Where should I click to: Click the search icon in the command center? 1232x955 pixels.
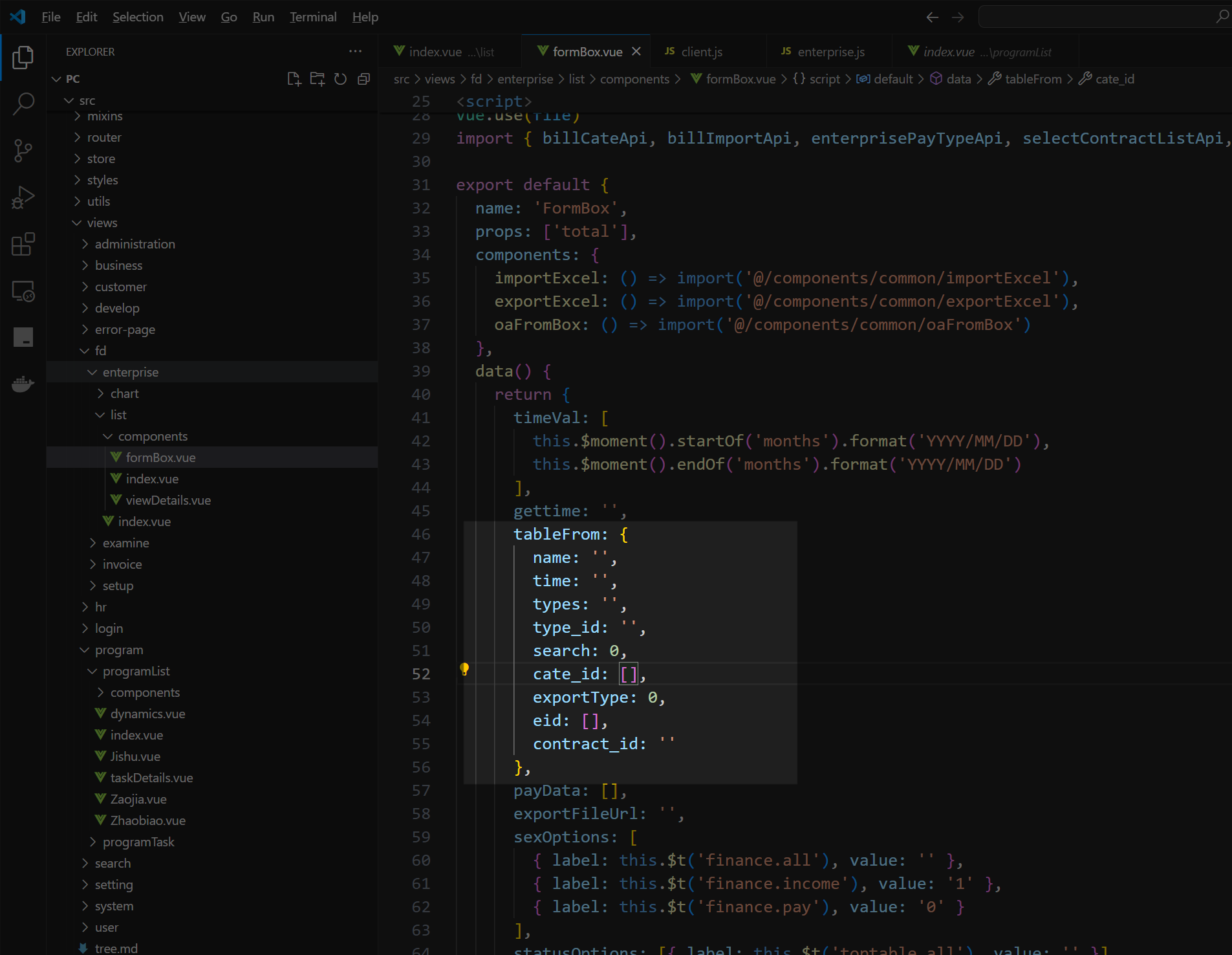click(1221, 17)
